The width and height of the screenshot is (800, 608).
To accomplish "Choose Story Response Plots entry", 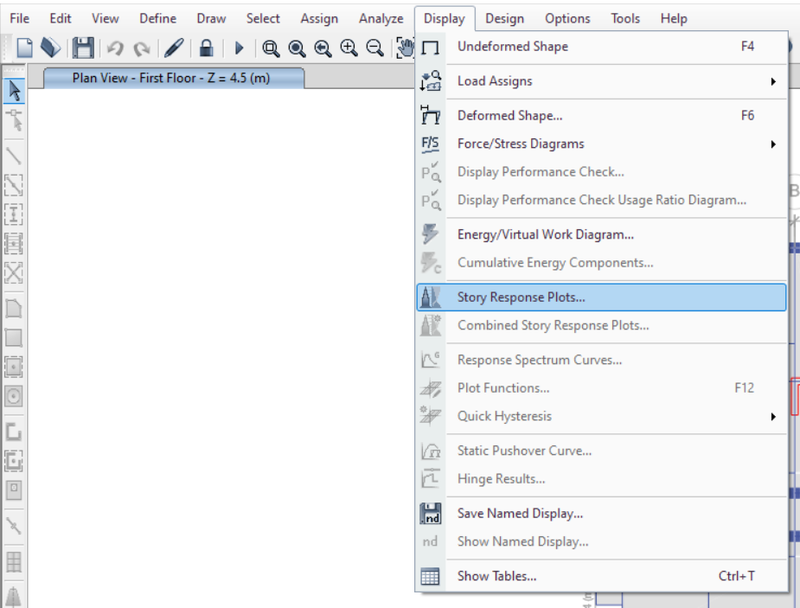I will point(602,297).
